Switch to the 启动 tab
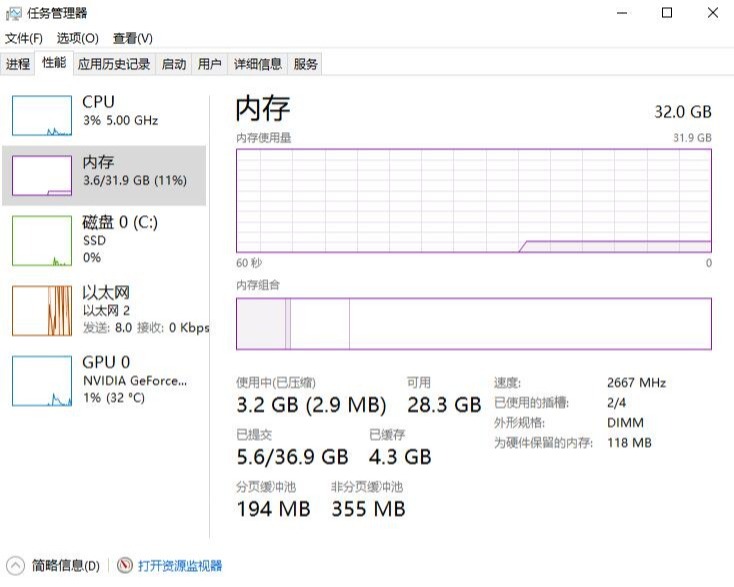This screenshot has width=734, height=587. (x=174, y=64)
